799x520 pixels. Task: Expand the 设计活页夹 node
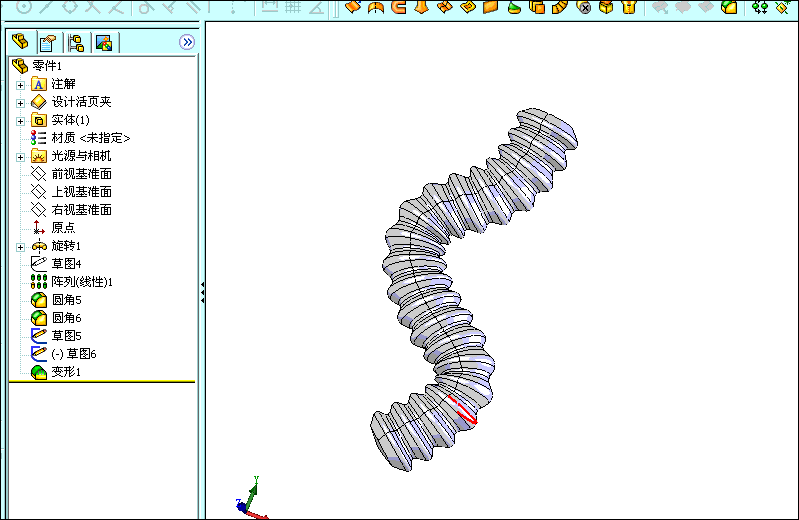pos(20,103)
